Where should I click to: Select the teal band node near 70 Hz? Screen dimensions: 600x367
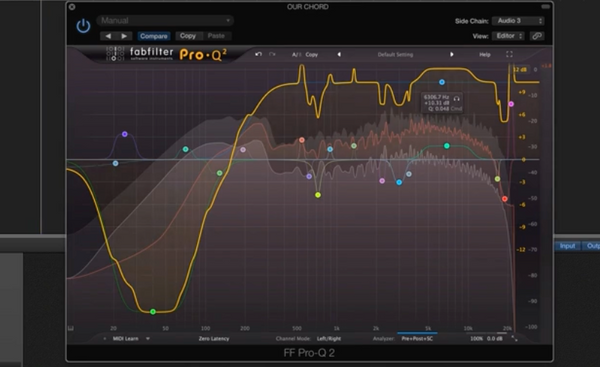(185, 149)
